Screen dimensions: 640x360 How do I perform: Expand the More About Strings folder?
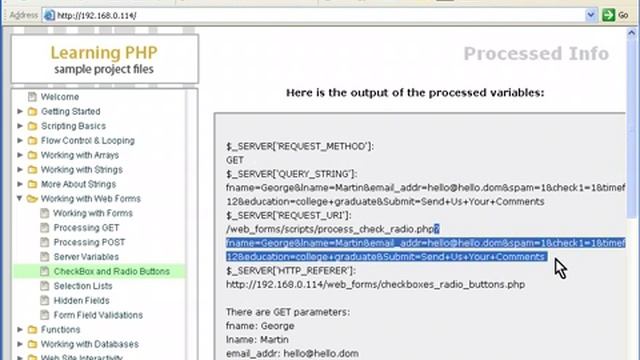click(20, 184)
